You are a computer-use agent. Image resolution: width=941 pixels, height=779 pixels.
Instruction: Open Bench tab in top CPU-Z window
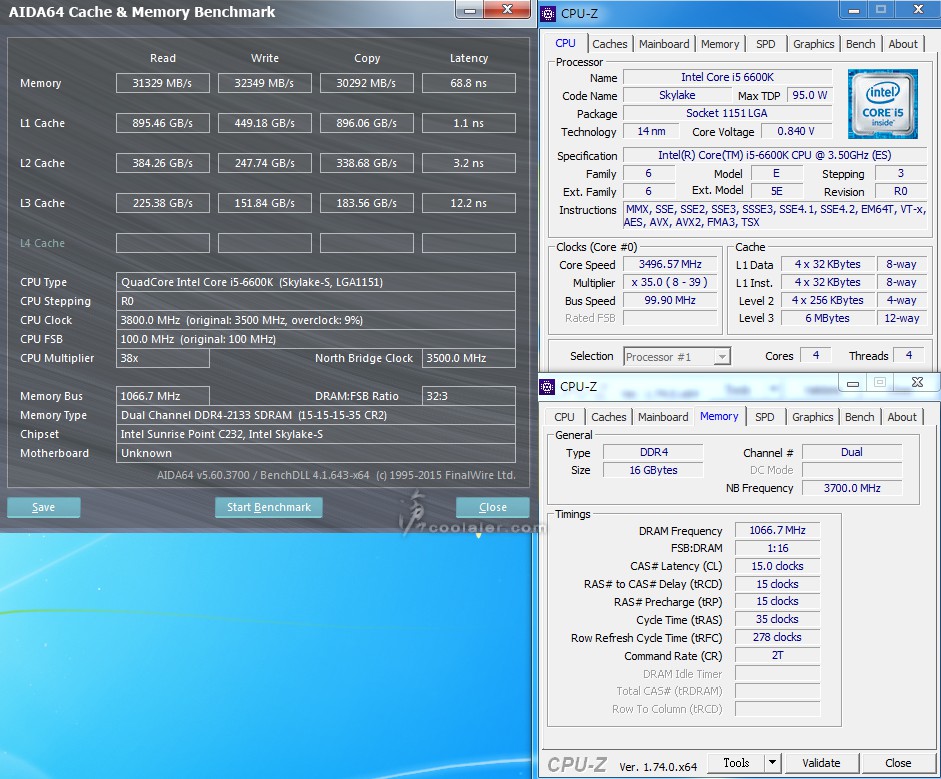point(861,44)
